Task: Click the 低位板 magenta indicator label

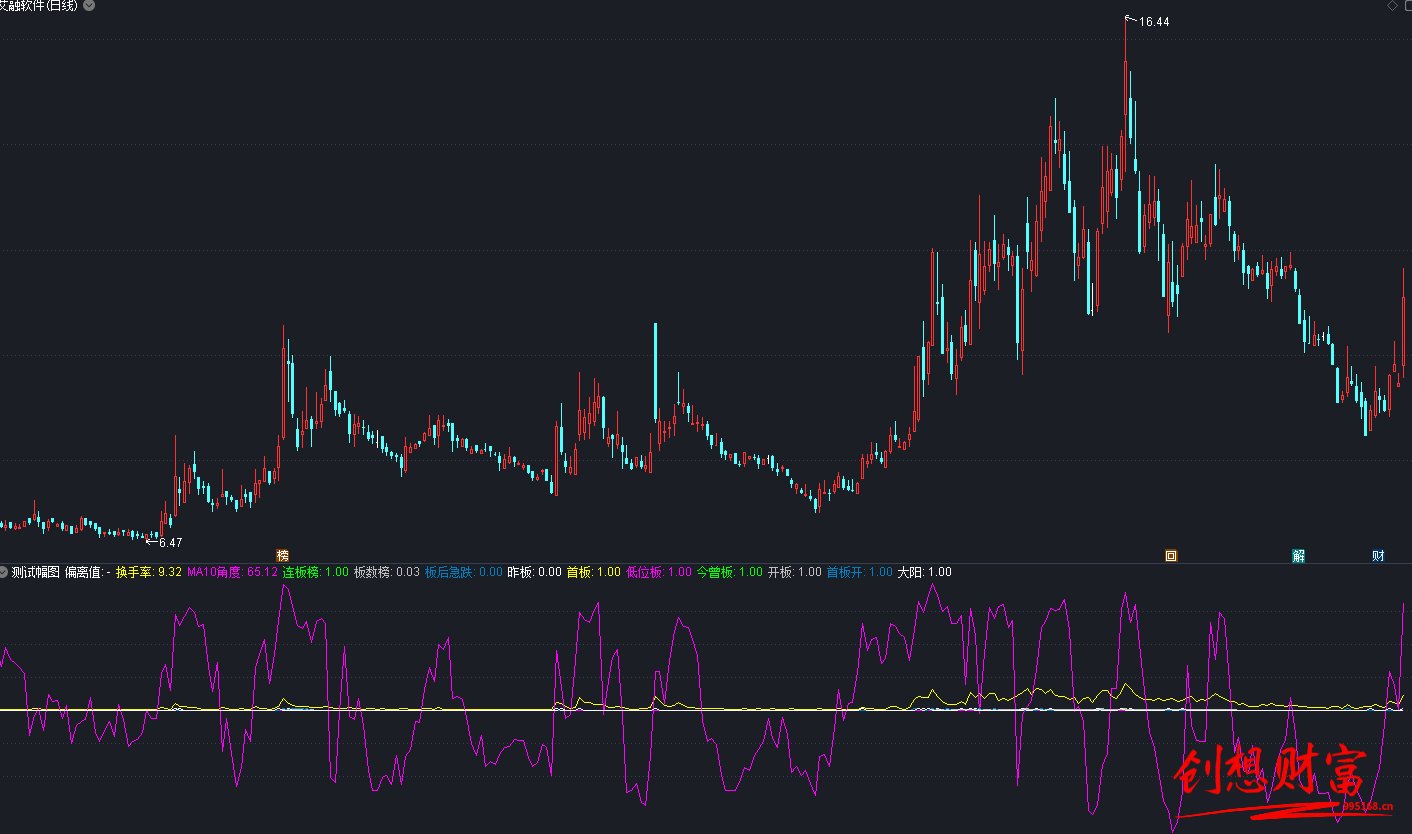Action: 645,572
